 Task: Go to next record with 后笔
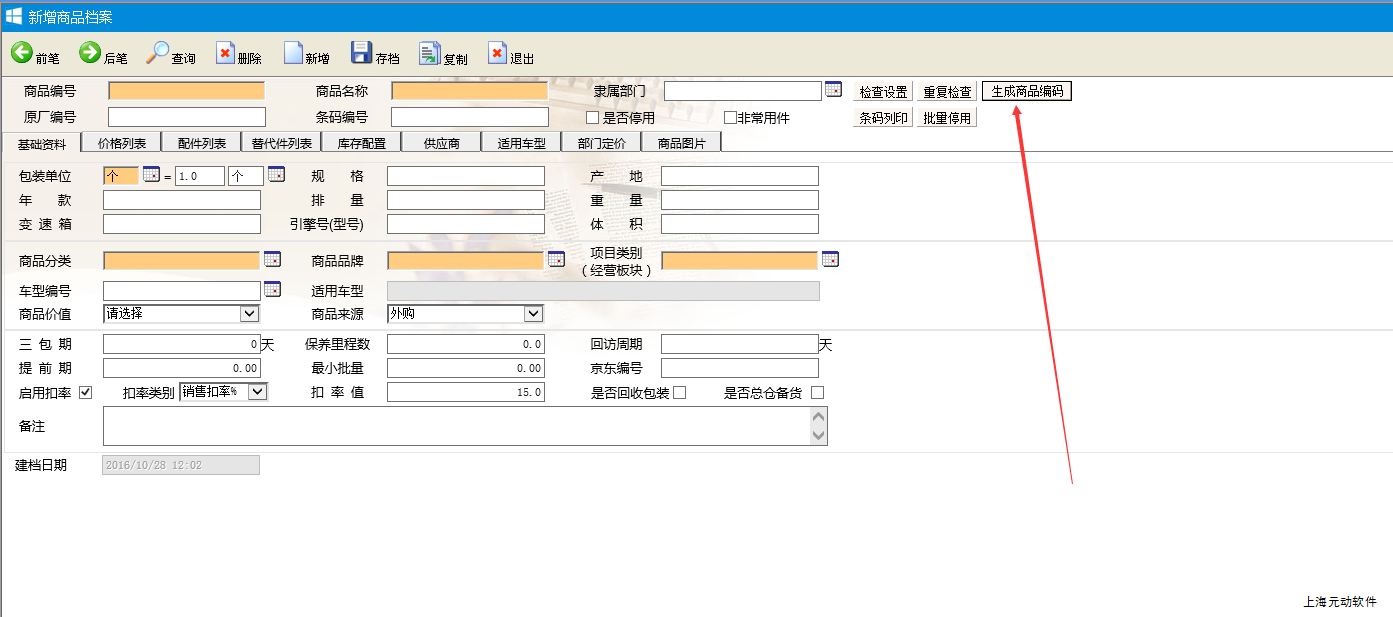(x=90, y=53)
